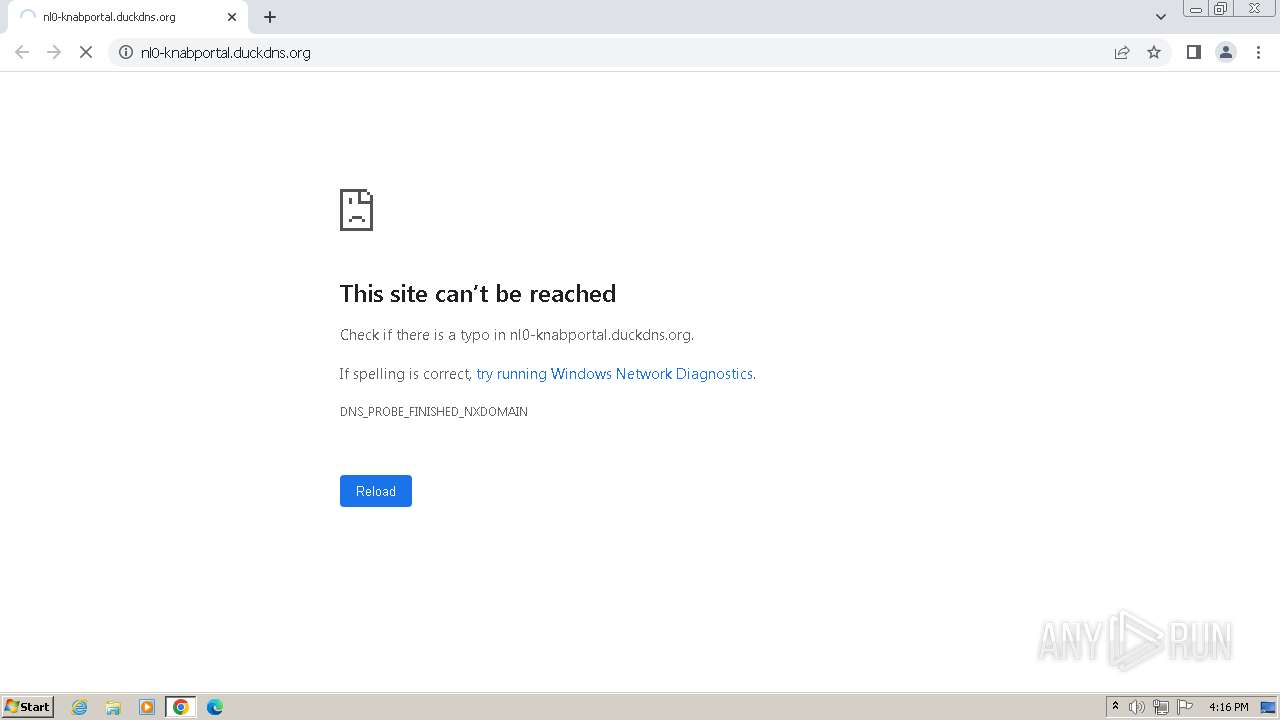Bookmark this tab with the star
This screenshot has width=1280, height=720.
(x=1154, y=52)
